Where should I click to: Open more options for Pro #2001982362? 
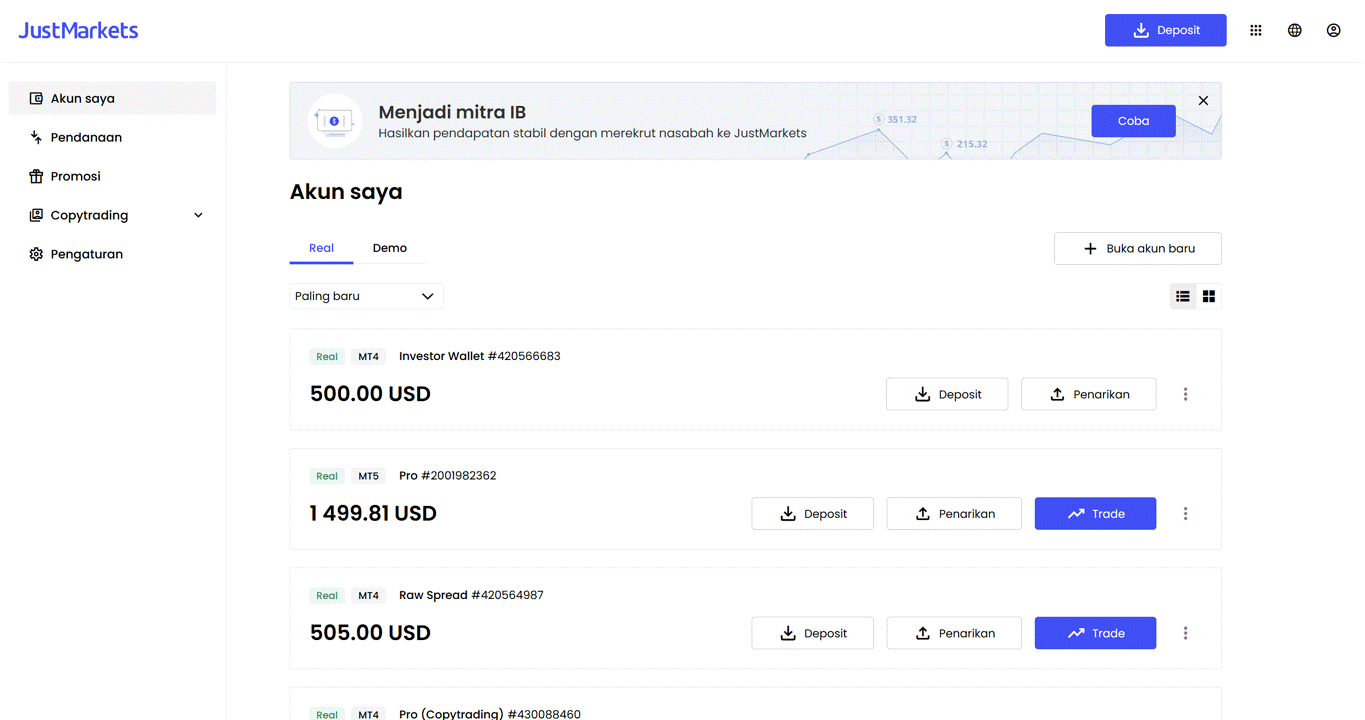point(1186,514)
